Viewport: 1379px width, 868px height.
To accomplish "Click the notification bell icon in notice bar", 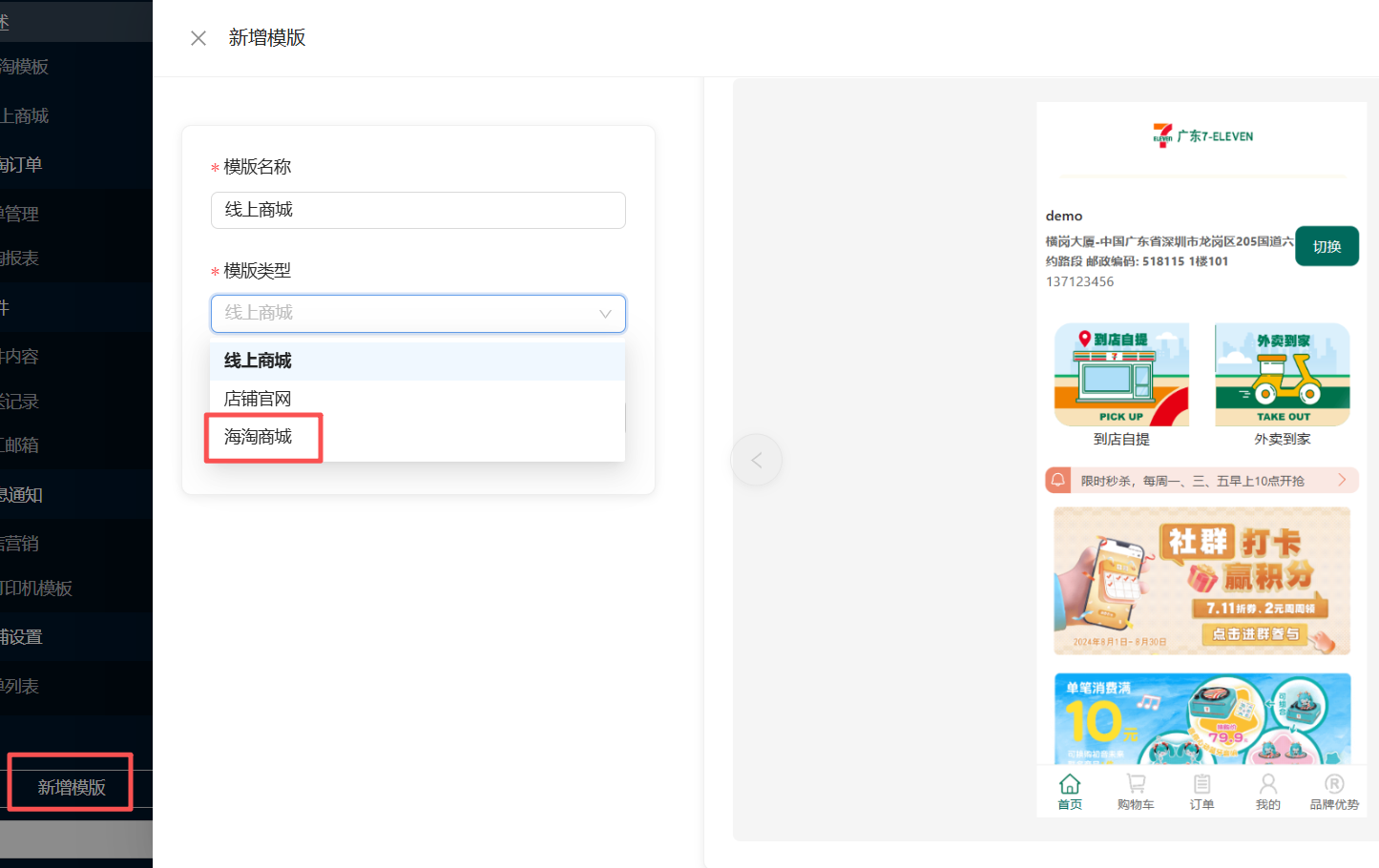I will [1058, 481].
